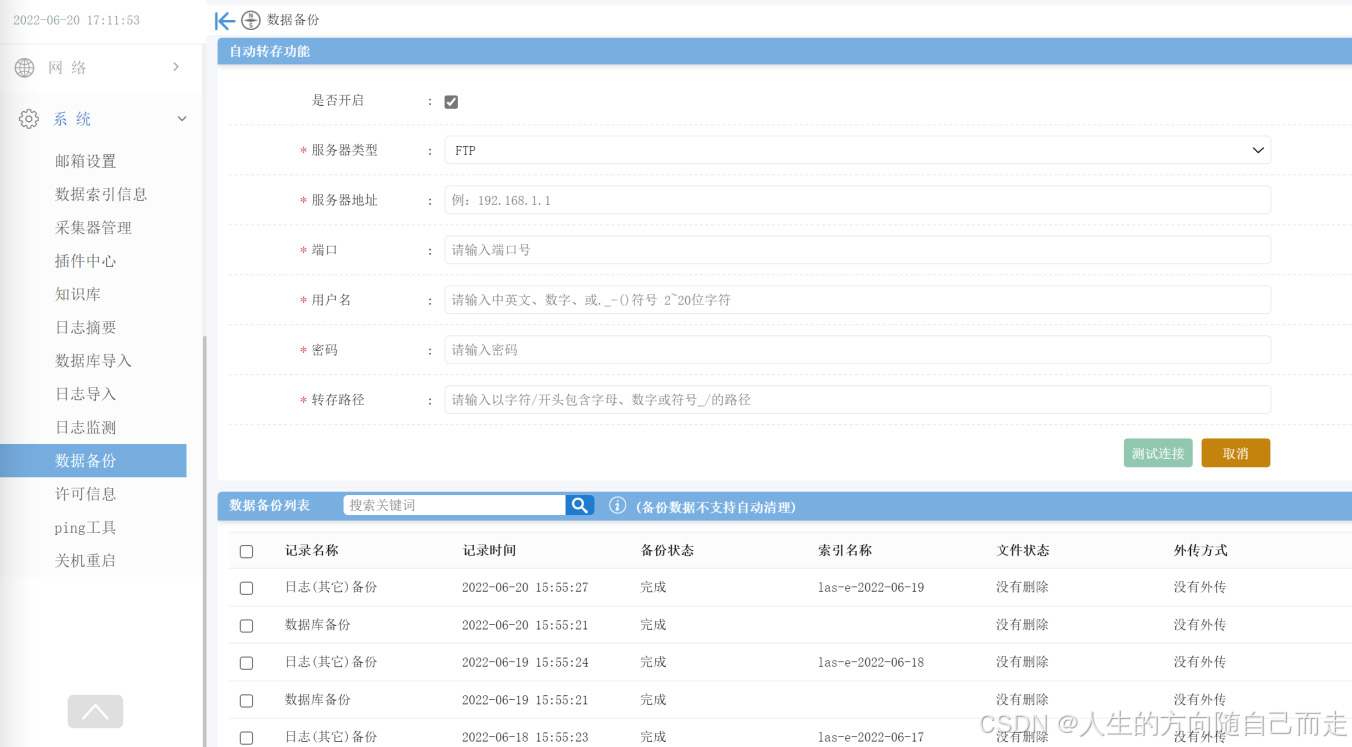Click the info icon beside backup note
The height and width of the screenshot is (747, 1352).
(618, 506)
